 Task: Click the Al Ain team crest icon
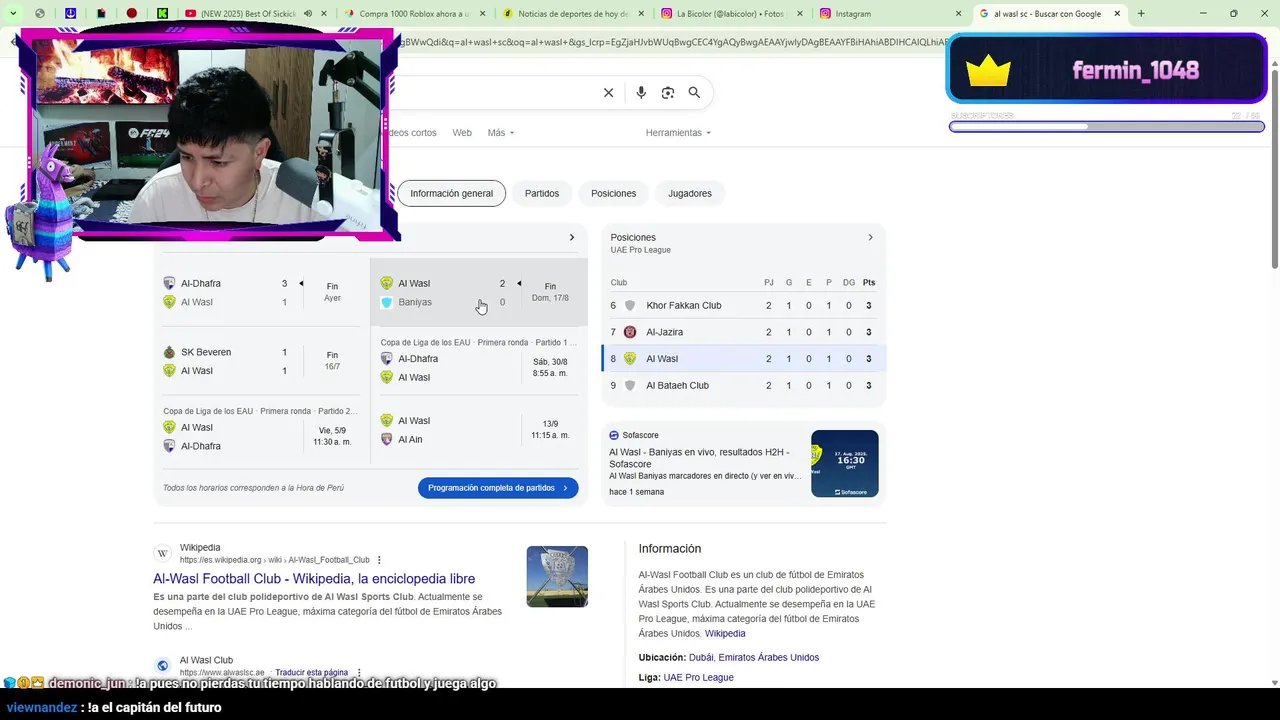click(386, 439)
